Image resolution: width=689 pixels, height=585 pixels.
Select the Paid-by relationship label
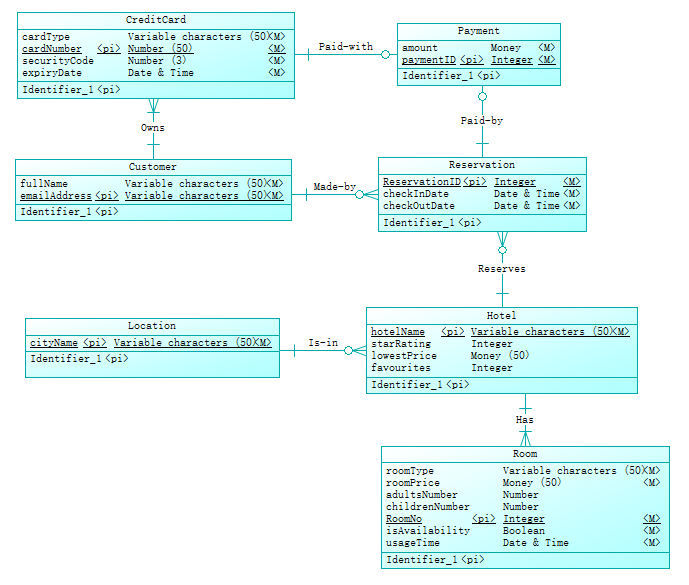(x=482, y=121)
